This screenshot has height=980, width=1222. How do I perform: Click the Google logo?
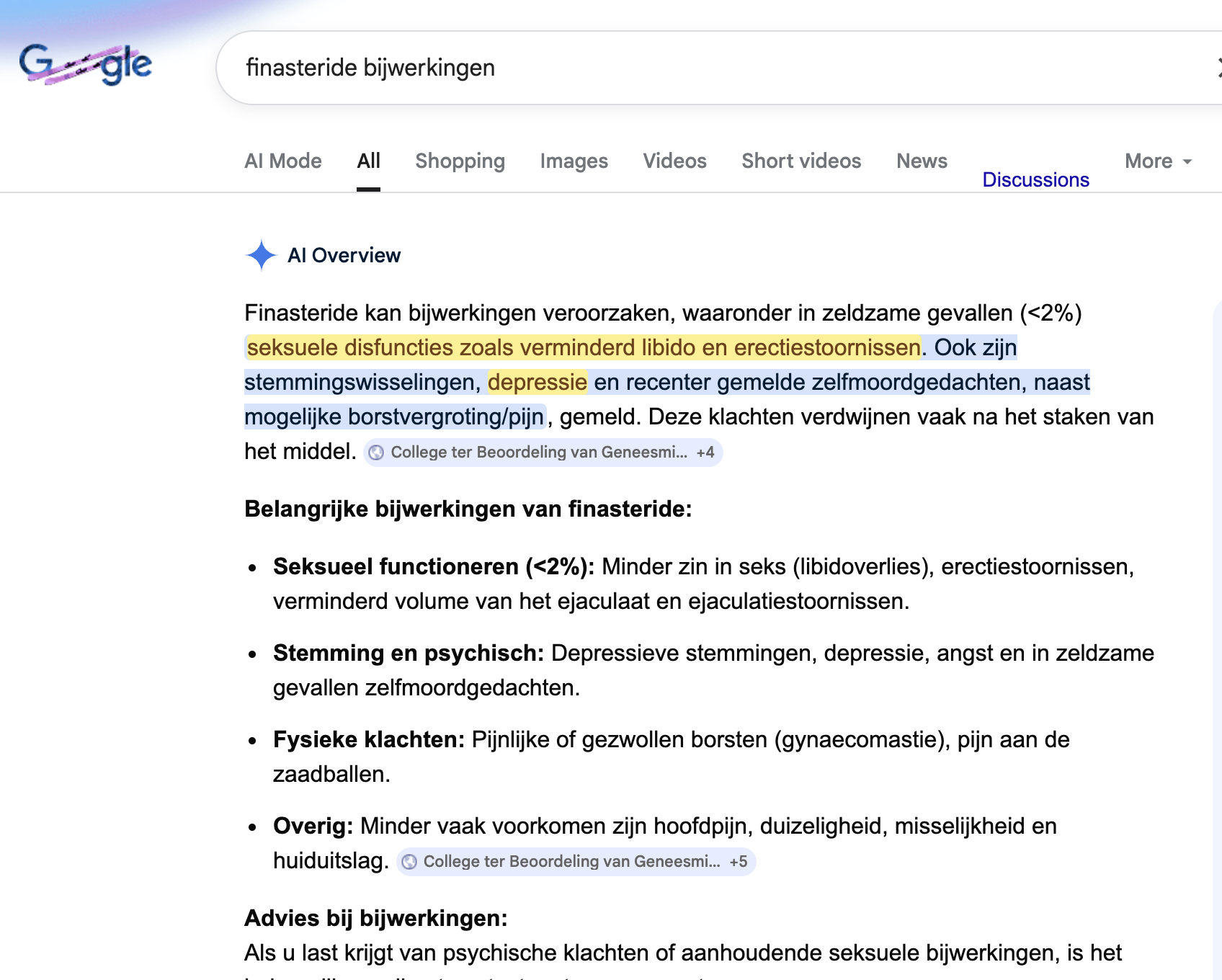point(85,65)
